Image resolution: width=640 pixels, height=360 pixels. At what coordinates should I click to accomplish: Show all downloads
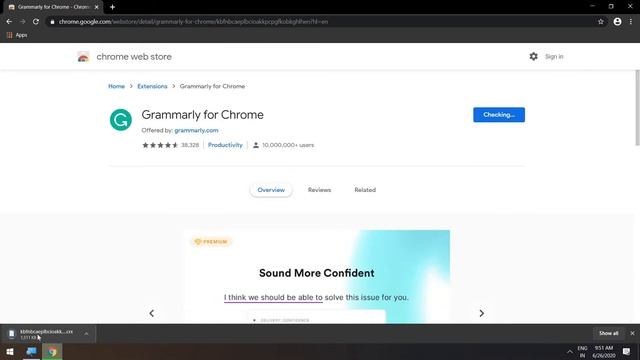coord(609,333)
